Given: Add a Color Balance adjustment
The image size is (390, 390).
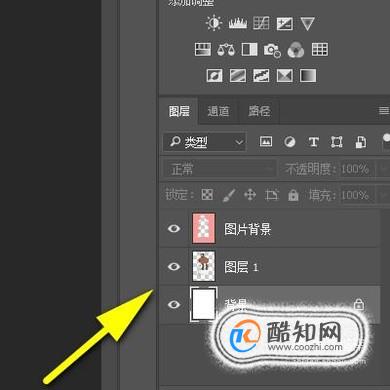Looking at the screenshot, I should click(x=226, y=50).
